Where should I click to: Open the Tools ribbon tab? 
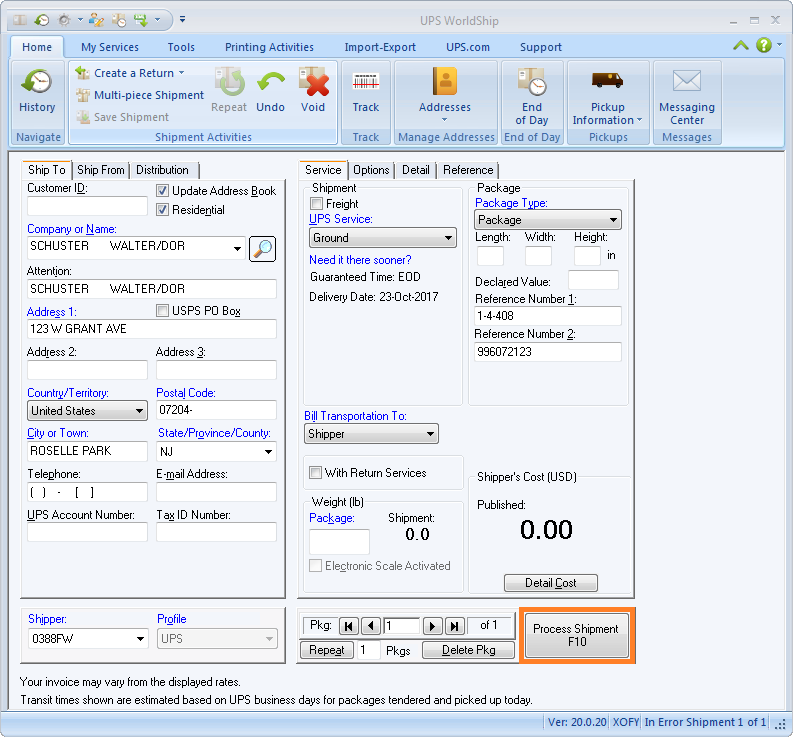click(x=181, y=47)
